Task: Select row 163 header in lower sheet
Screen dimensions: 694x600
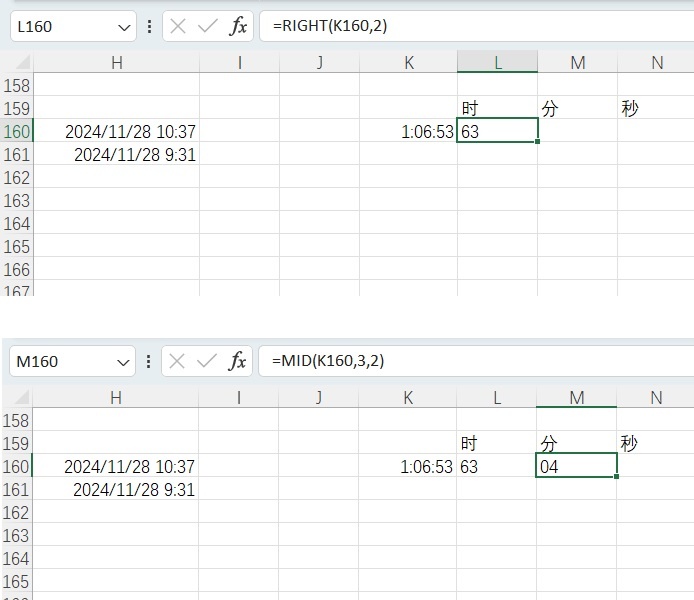Action: point(16,535)
